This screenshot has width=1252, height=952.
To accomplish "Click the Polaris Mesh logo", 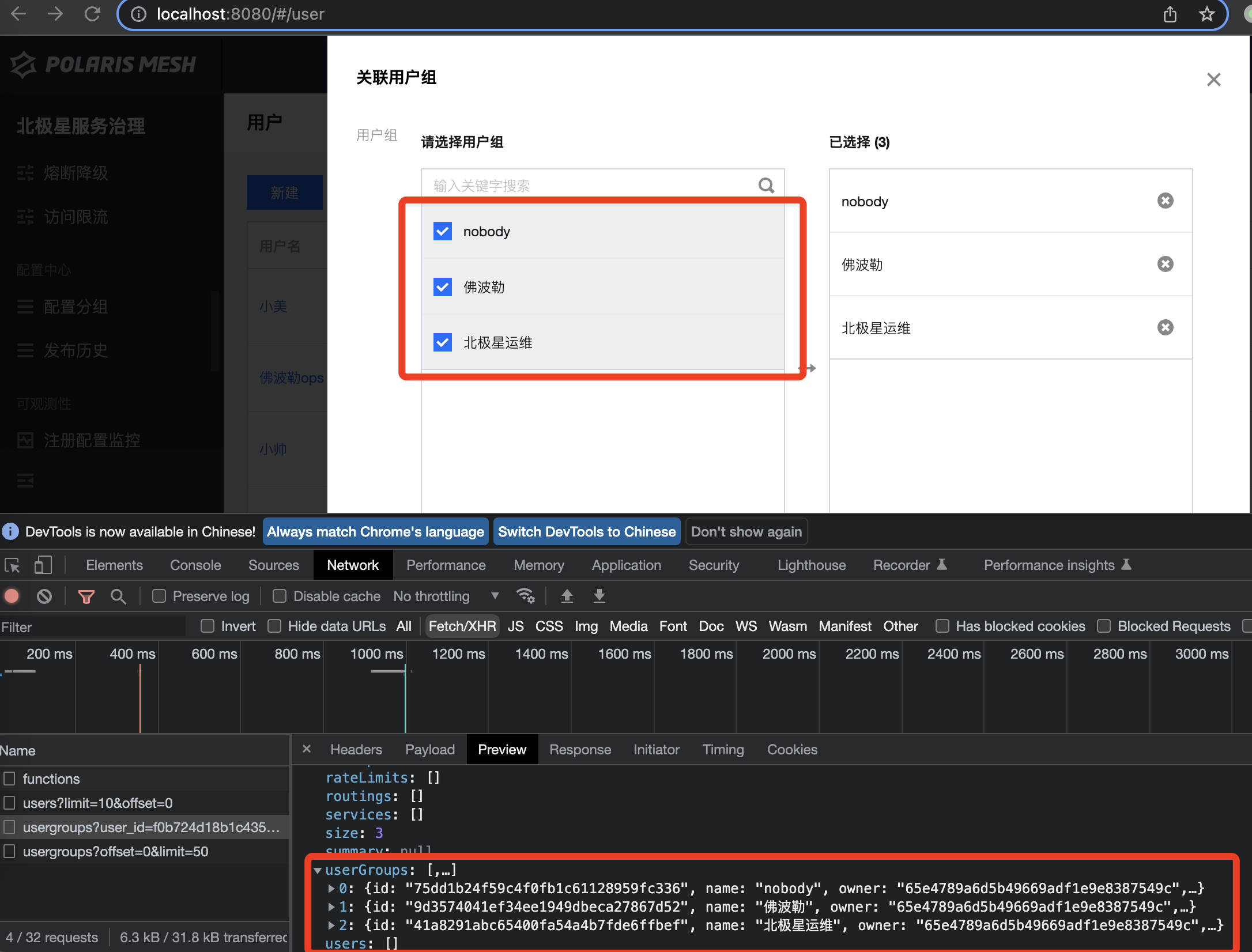I will [x=104, y=65].
